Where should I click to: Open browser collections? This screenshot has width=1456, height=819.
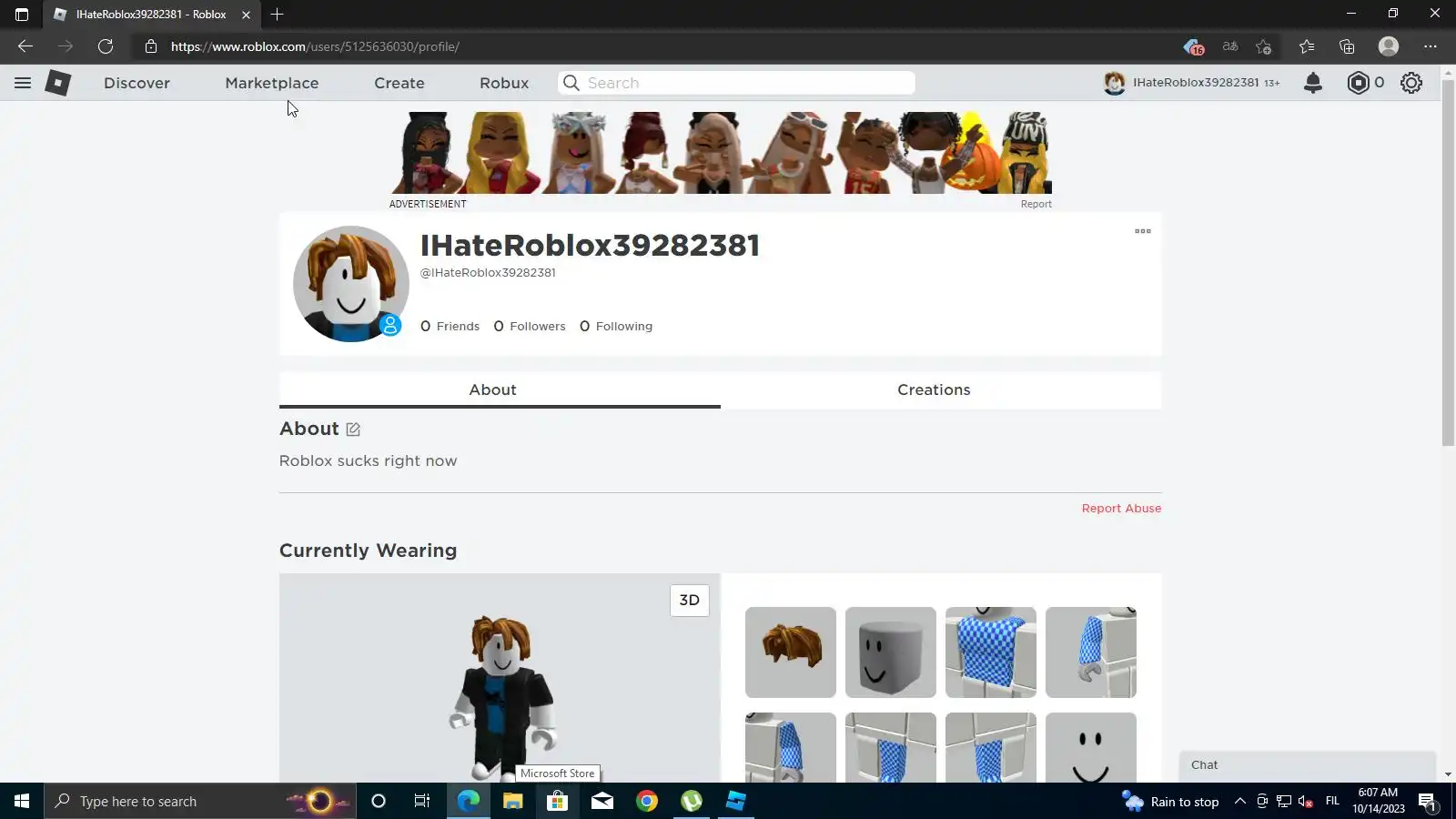point(1347,46)
